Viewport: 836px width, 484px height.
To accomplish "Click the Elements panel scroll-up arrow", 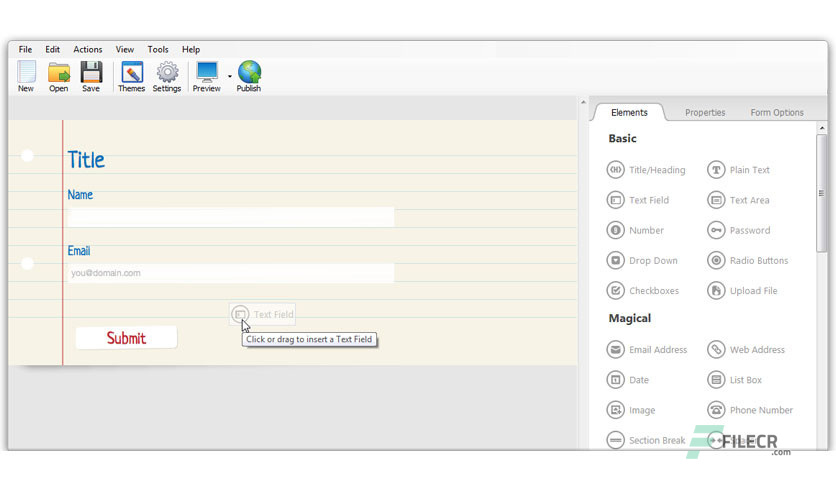I will click(822, 128).
